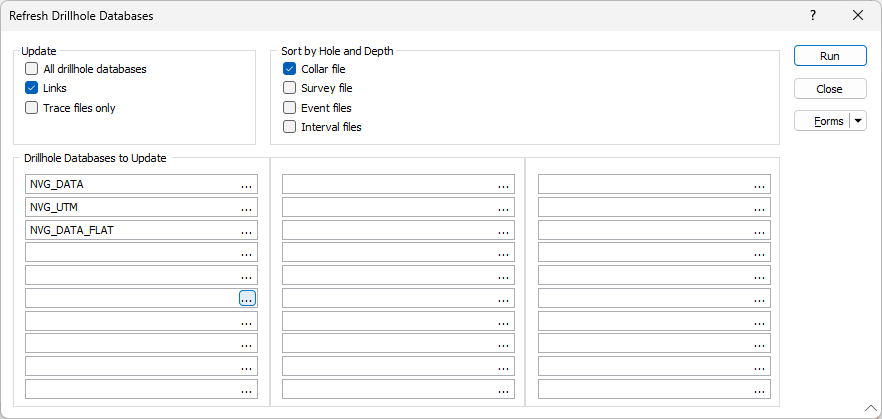Click the ellipsis in the first right-column field
The image size is (882, 419).
point(759,184)
